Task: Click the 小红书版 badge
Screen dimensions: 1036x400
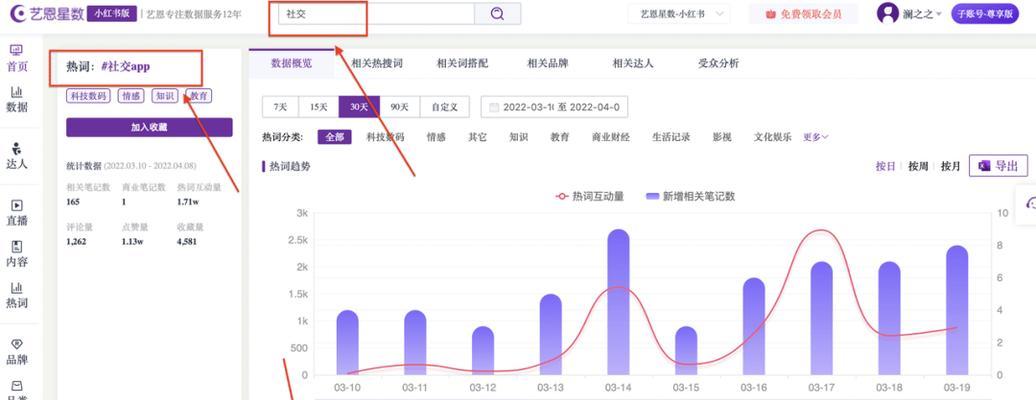Action: [112, 13]
